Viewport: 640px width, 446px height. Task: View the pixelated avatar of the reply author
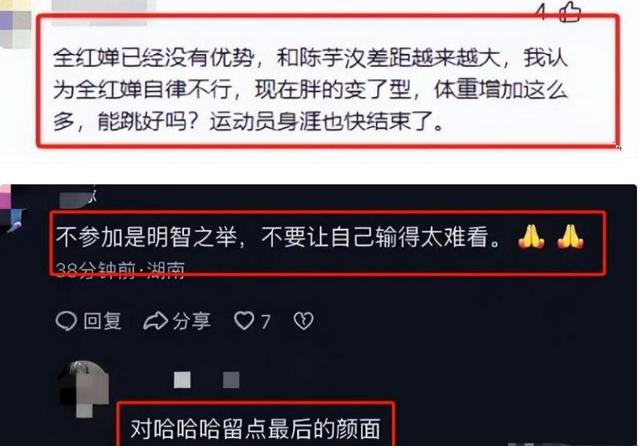coord(84,388)
